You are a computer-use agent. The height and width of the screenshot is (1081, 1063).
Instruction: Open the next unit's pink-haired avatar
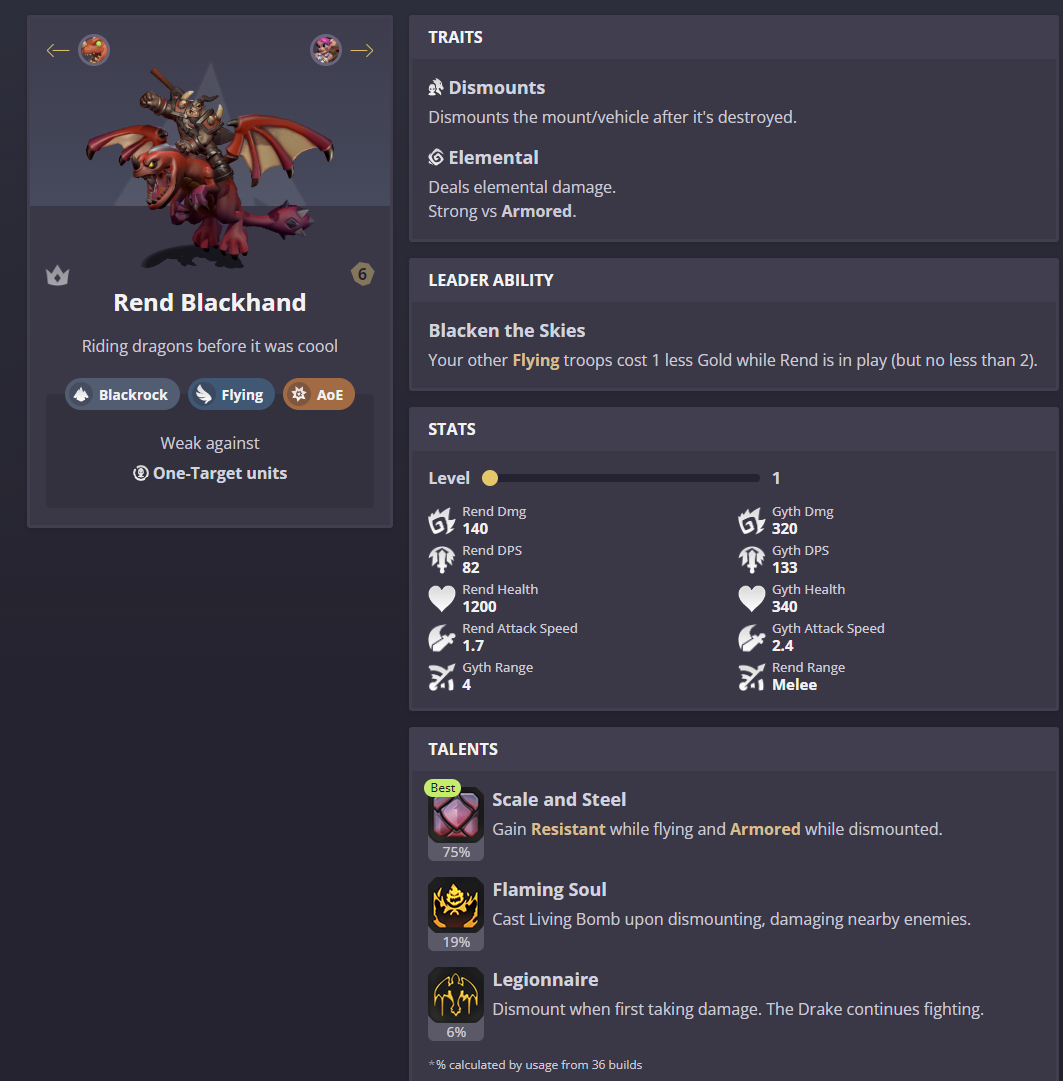(x=326, y=50)
